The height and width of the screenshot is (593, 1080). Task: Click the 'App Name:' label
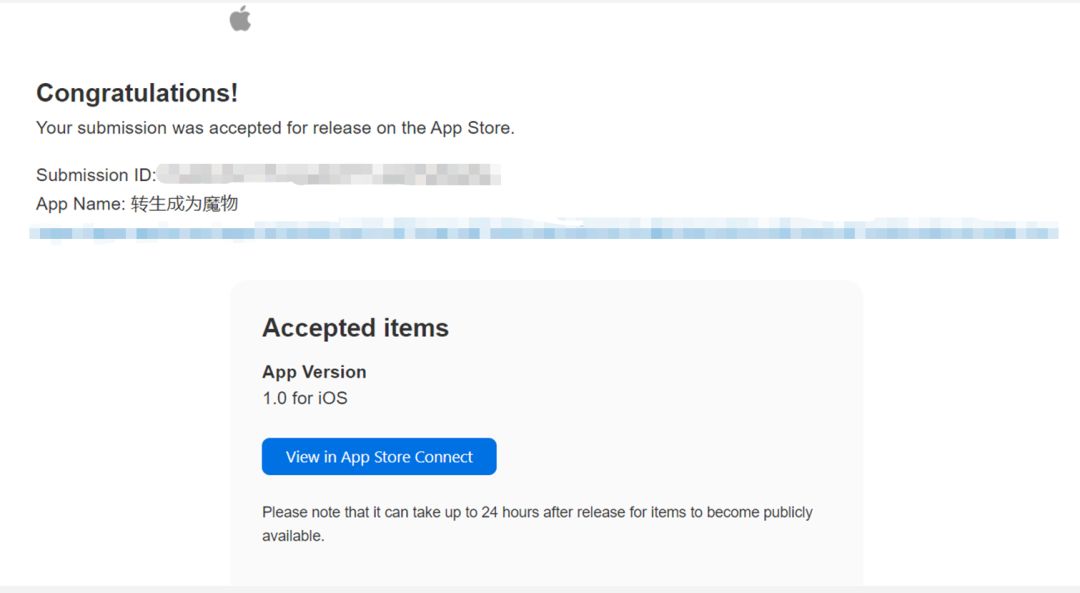(x=81, y=204)
